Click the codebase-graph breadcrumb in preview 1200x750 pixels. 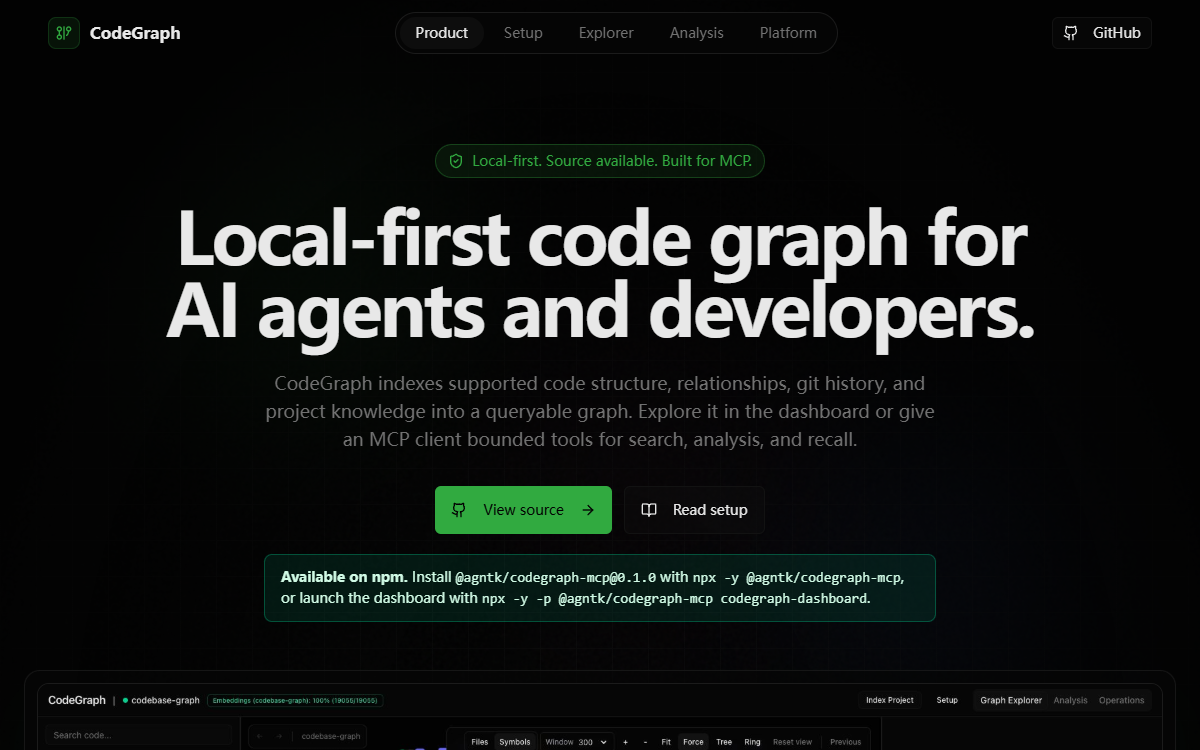click(331, 736)
